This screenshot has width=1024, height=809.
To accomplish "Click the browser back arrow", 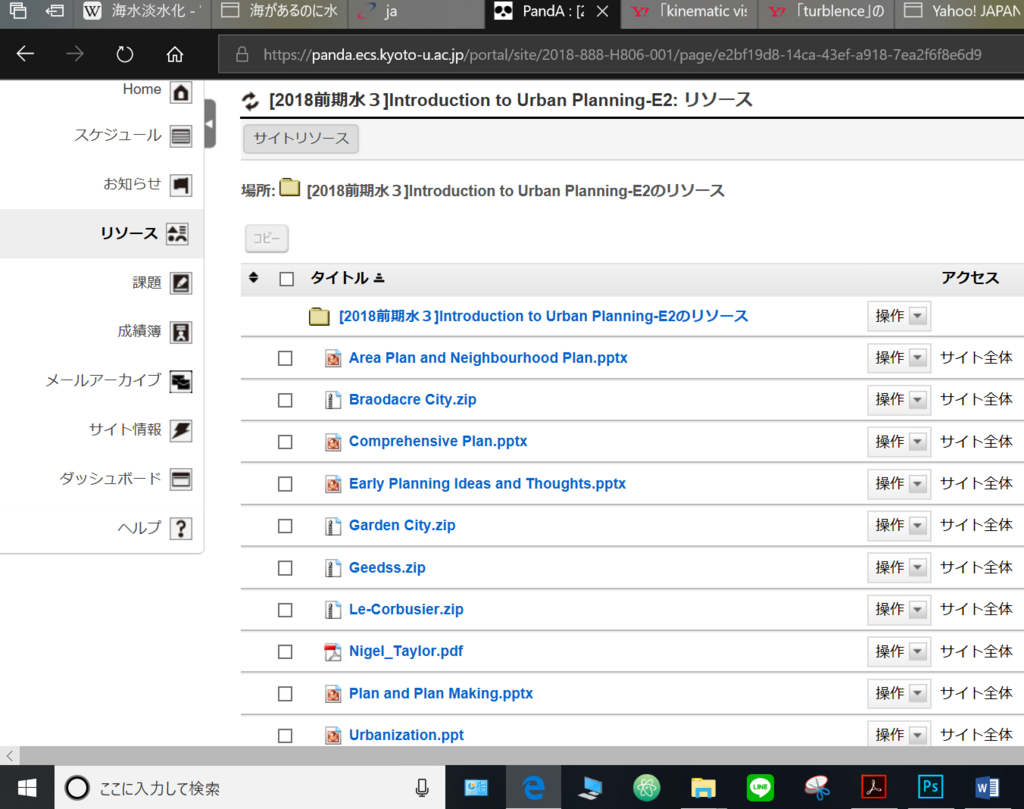I will tap(25, 54).
